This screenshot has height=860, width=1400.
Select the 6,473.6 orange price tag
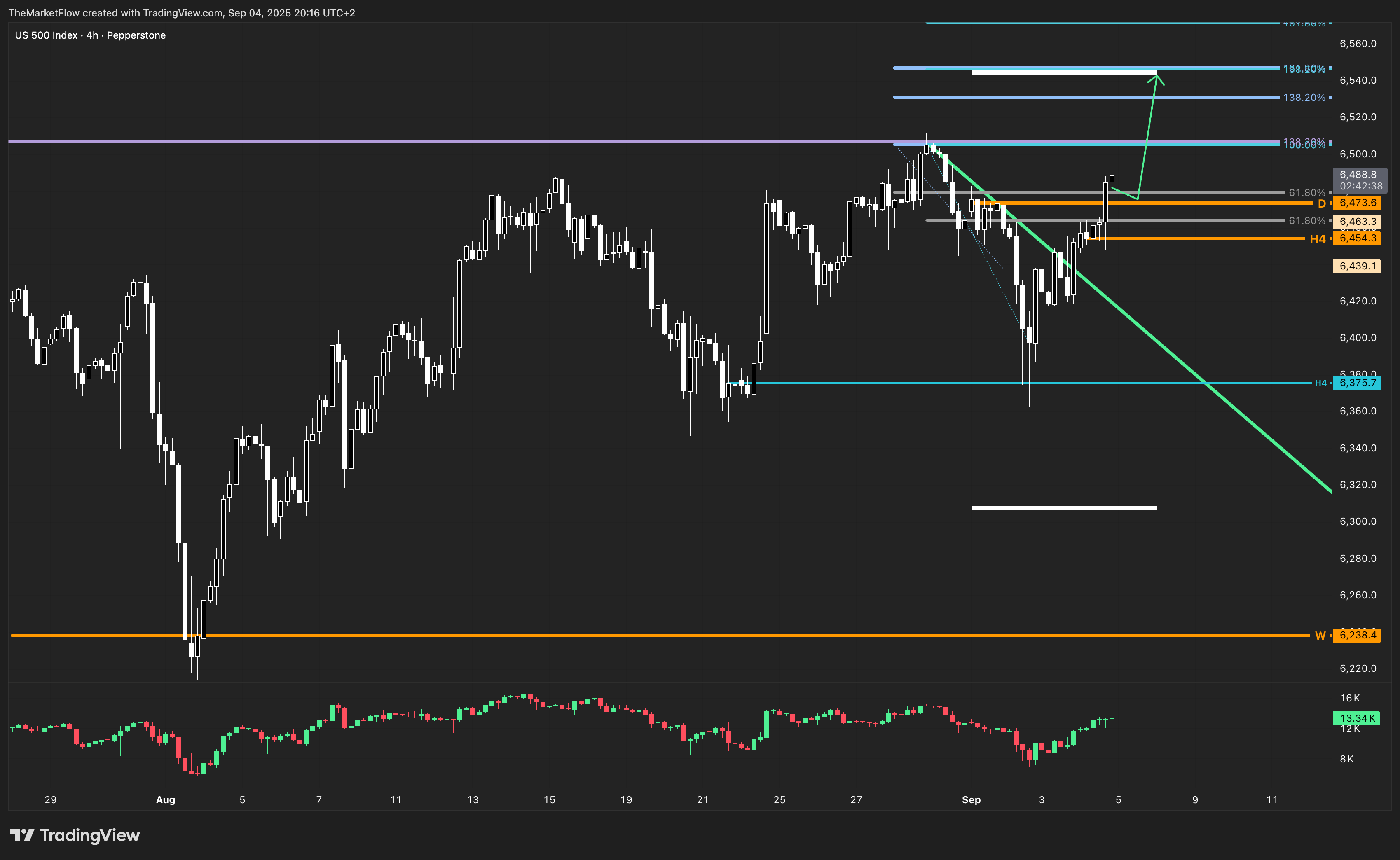point(1357,203)
